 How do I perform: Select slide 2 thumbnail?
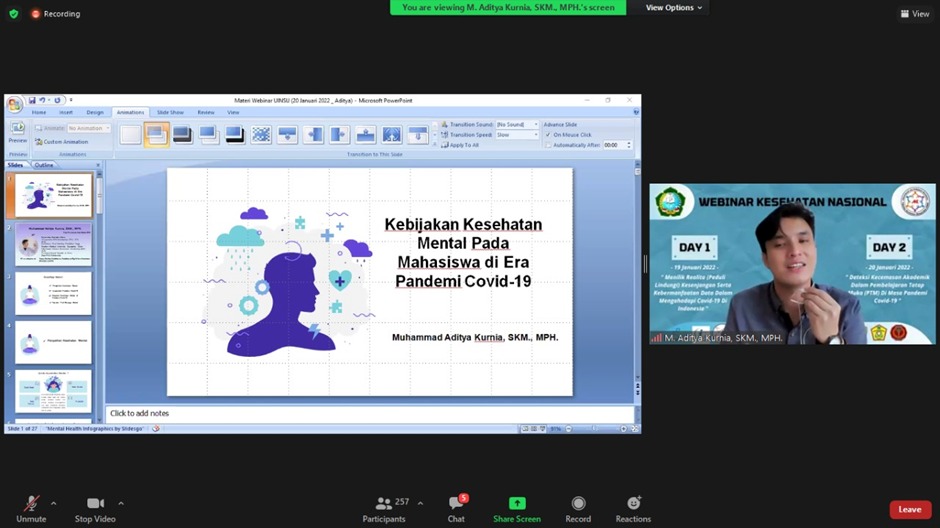(53, 245)
